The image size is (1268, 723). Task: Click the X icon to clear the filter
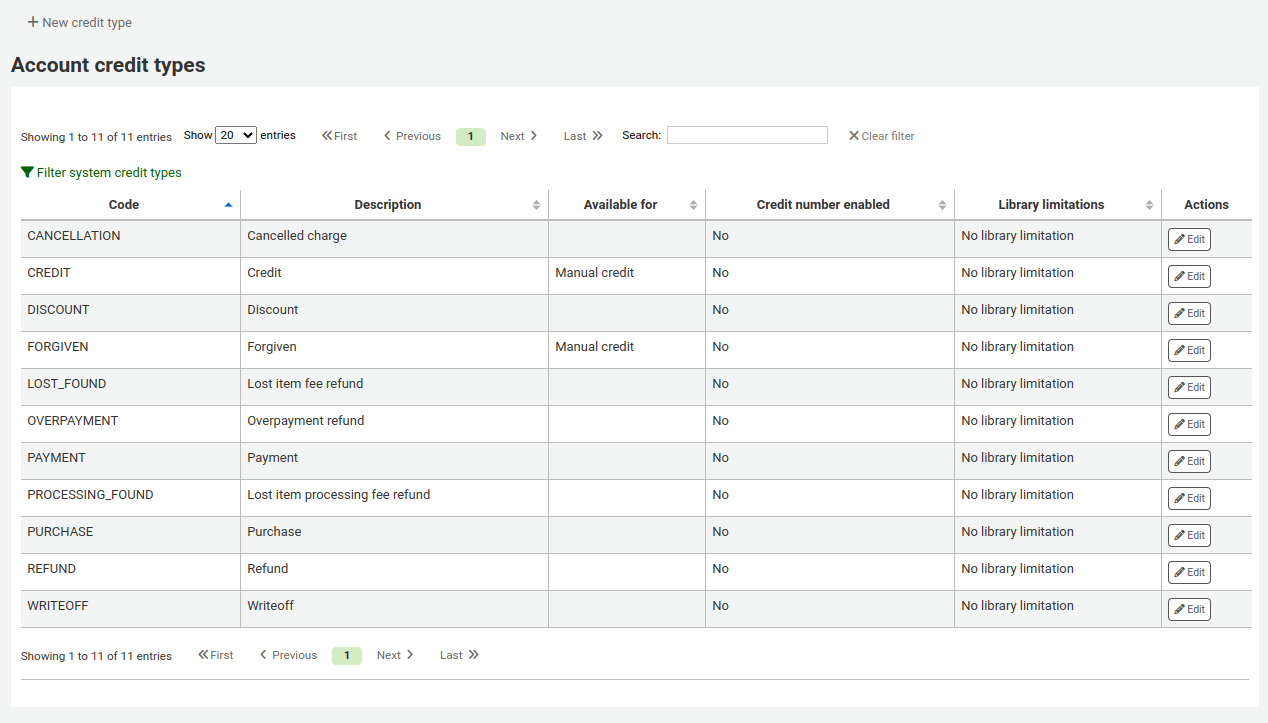[x=854, y=135]
